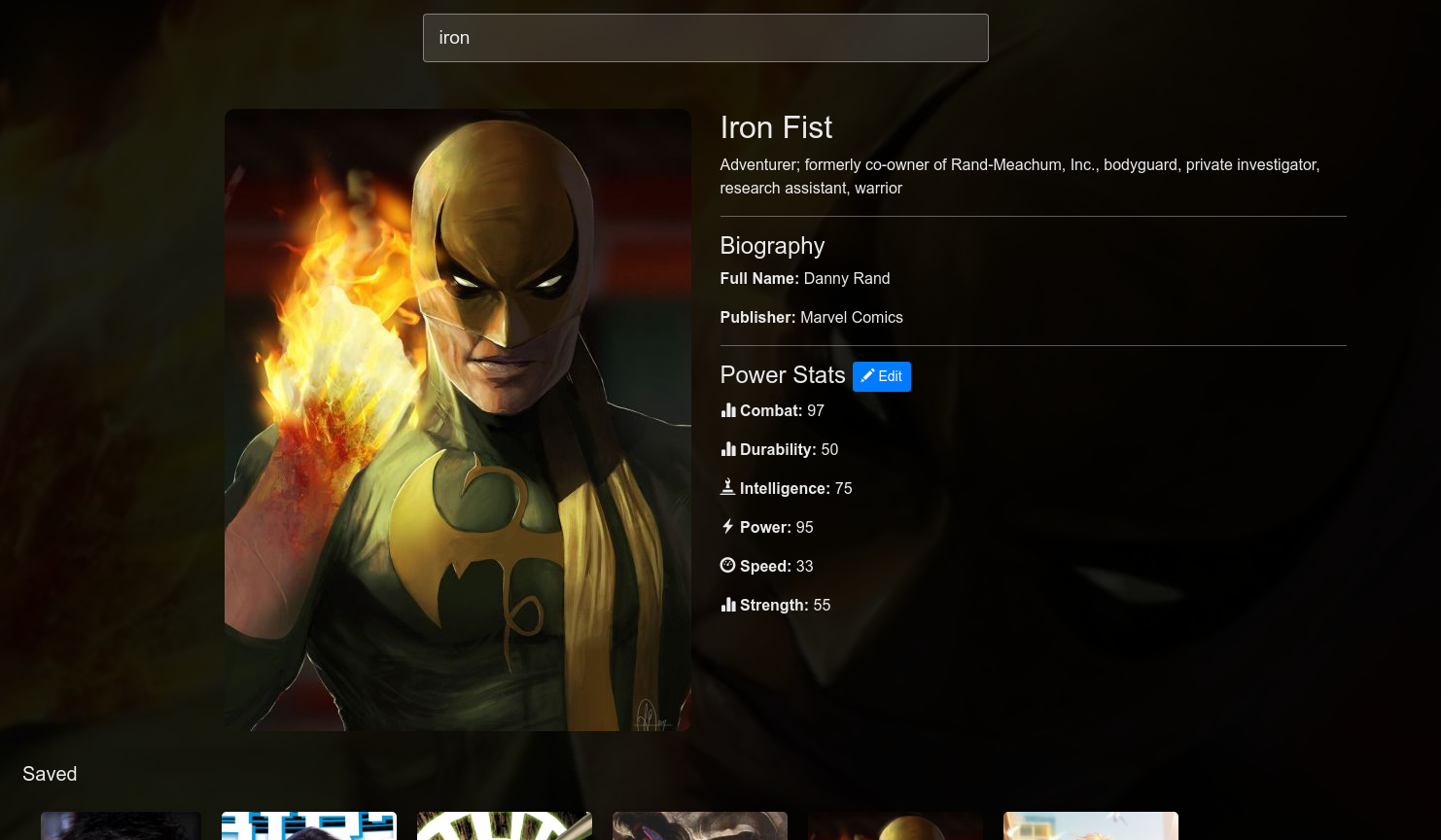Screen dimensions: 1441x840
Task: Click the speedometer icon next to Speed
Action: [727, 565]
